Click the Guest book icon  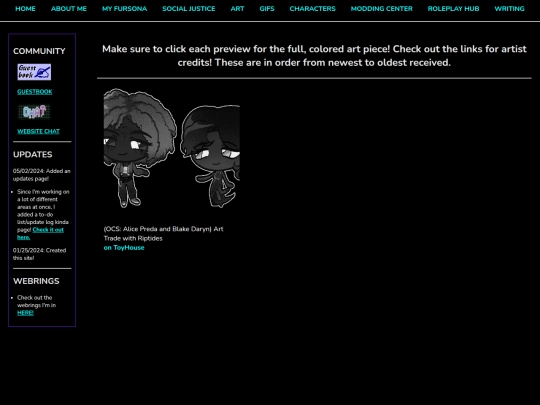pyautogui.click(x=34, y=72)
